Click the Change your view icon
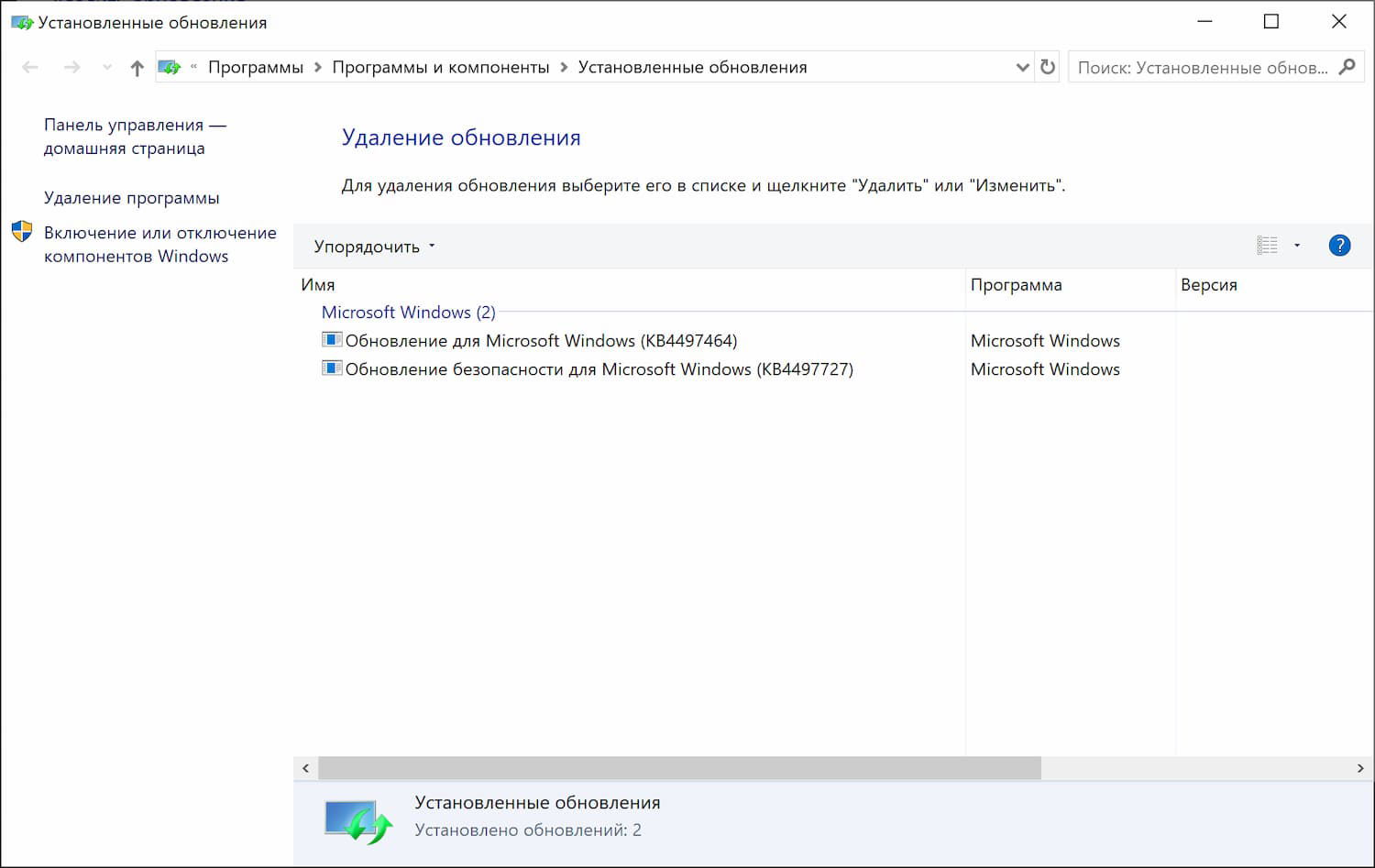 (1268, 245)
